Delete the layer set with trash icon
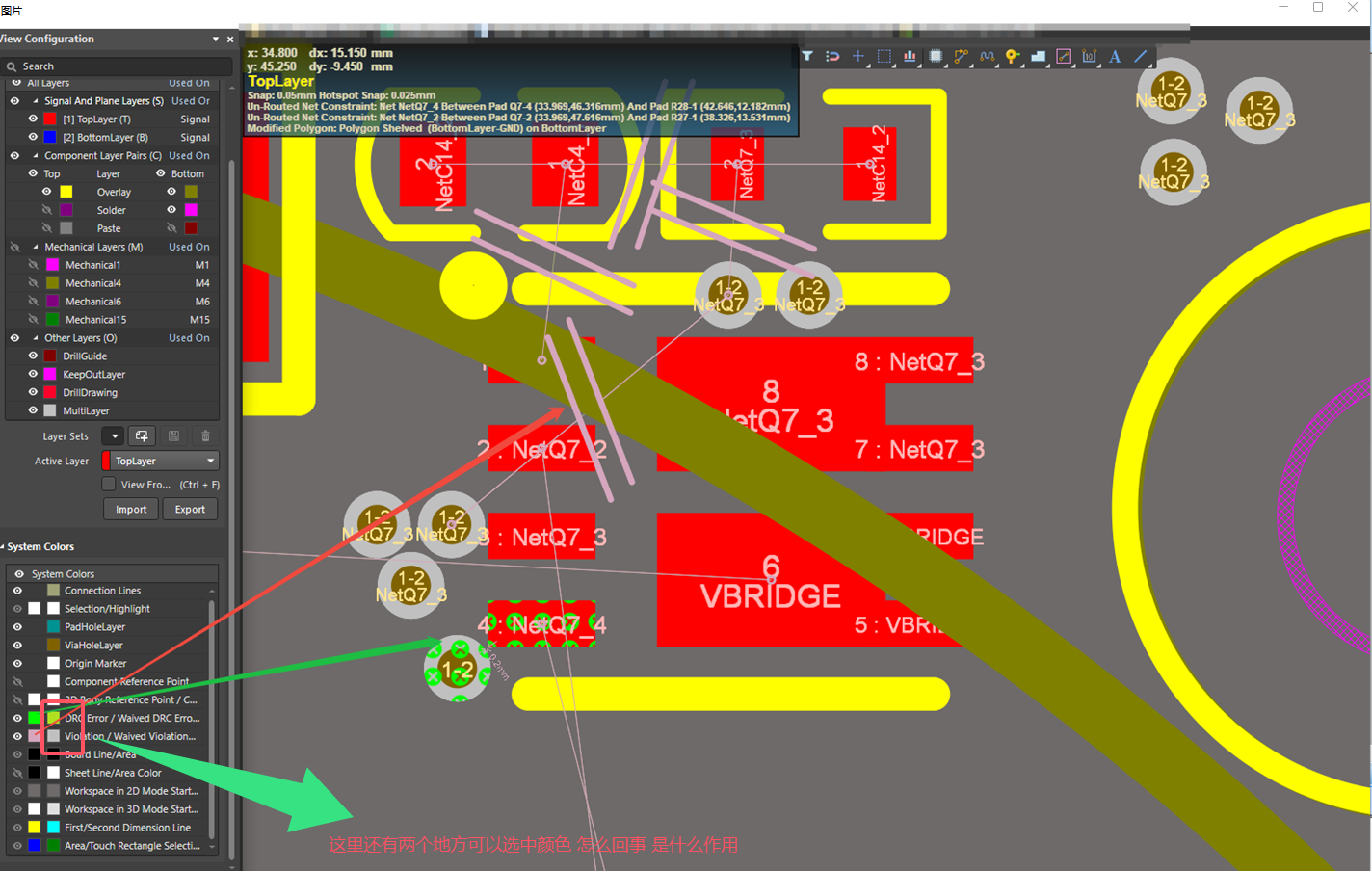The height and width of the screenshot is (871, 1372). (205, 436)
